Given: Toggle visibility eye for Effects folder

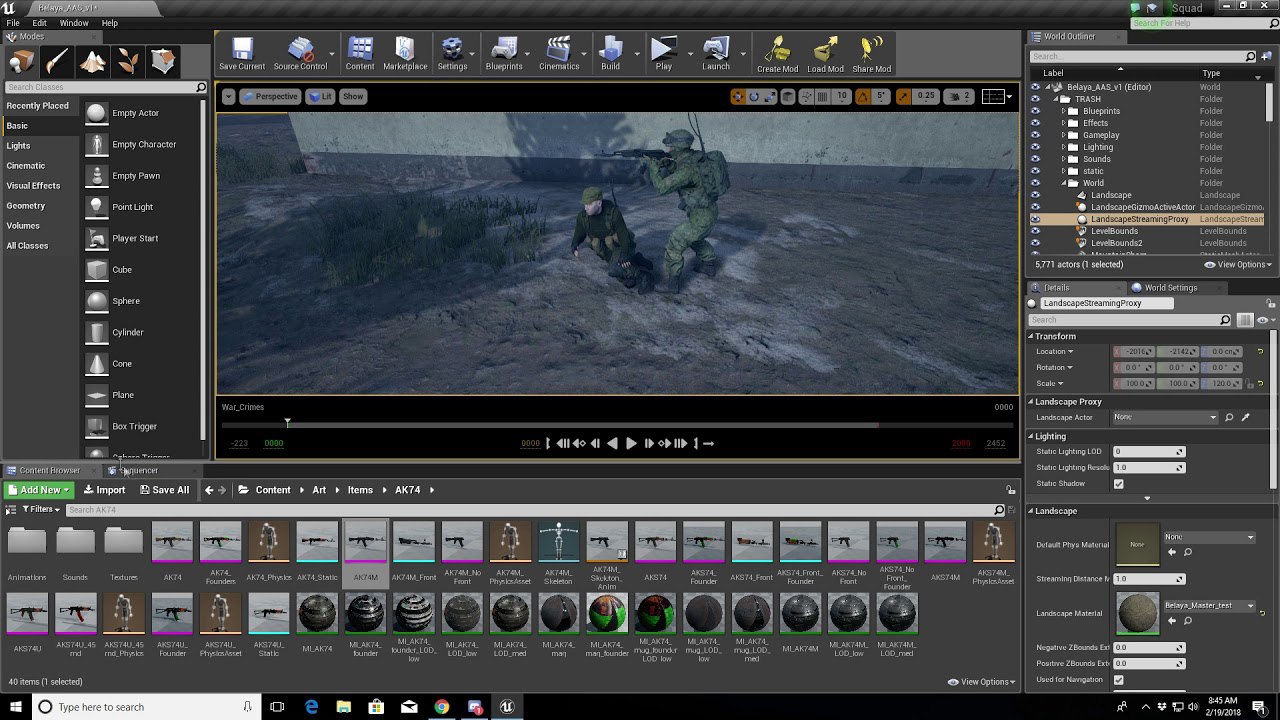Looking at the screenshot, I should click(x=1035, y=123).
